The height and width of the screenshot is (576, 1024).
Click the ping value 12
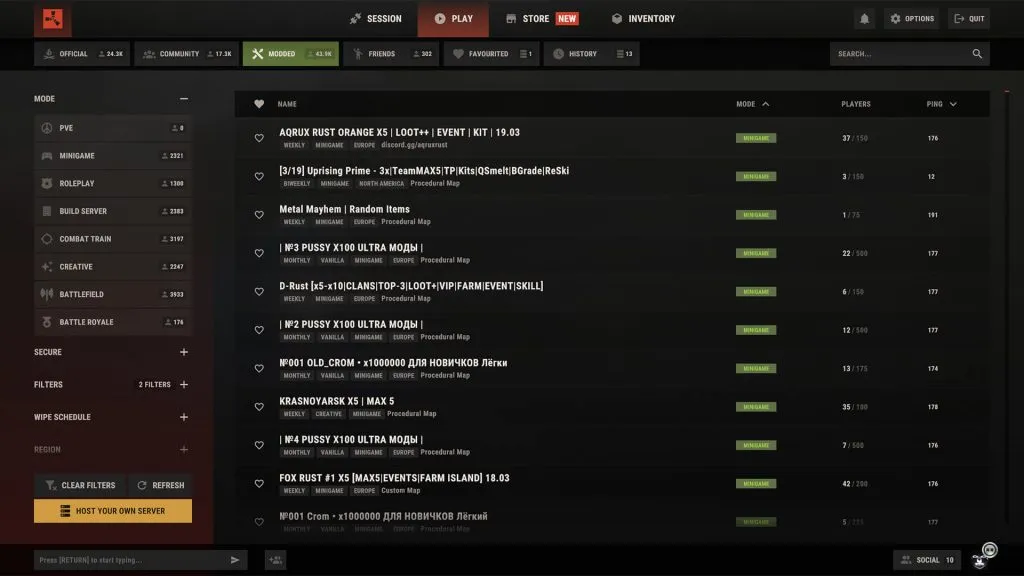(931, 176)
